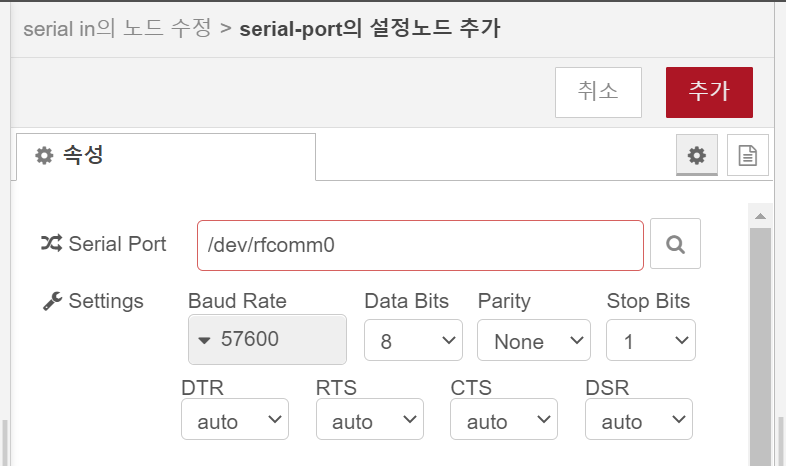Open the RTS auto dropdown

click(x=369, y=419)
